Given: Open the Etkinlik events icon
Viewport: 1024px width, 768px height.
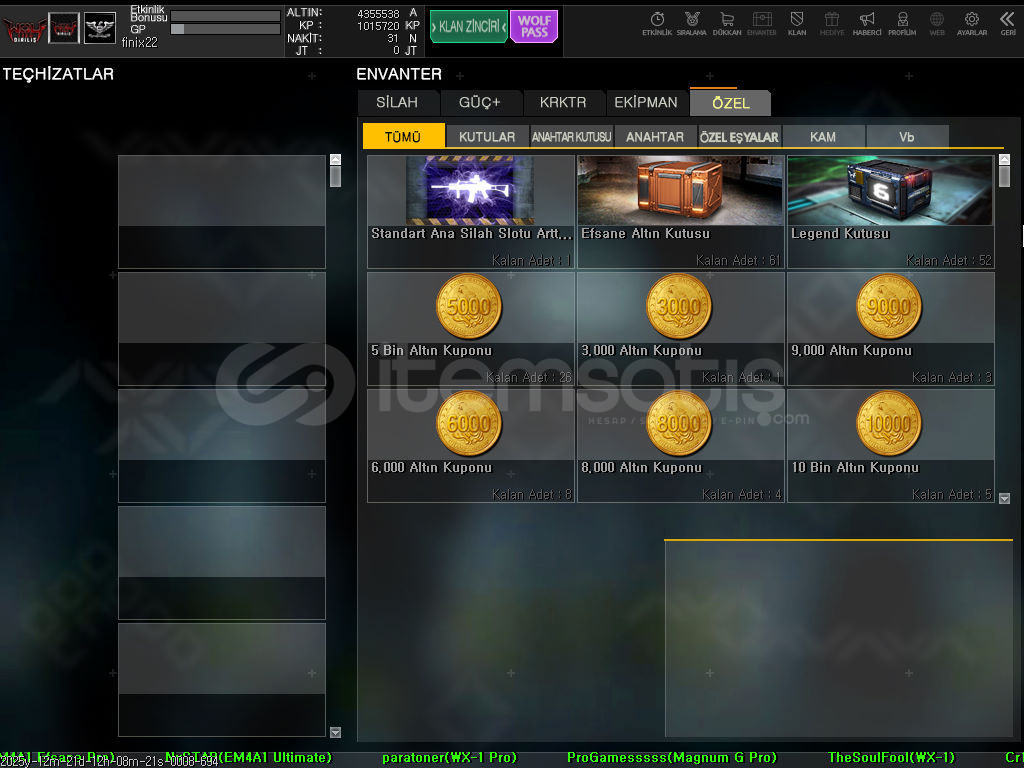Looking at the screenshot, I should click(x=657, y=22).
